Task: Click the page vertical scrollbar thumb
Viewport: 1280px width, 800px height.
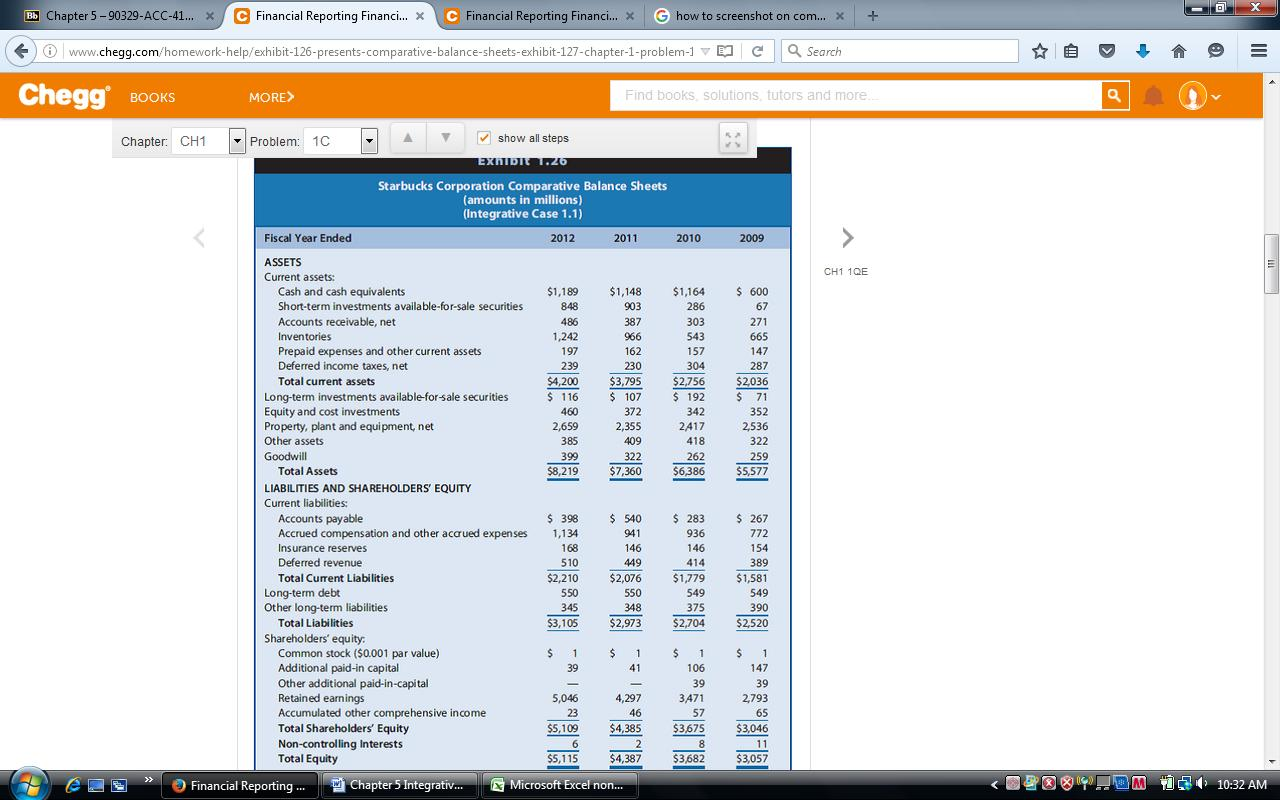Action: pyautogui.click(x=1271, y=264)
